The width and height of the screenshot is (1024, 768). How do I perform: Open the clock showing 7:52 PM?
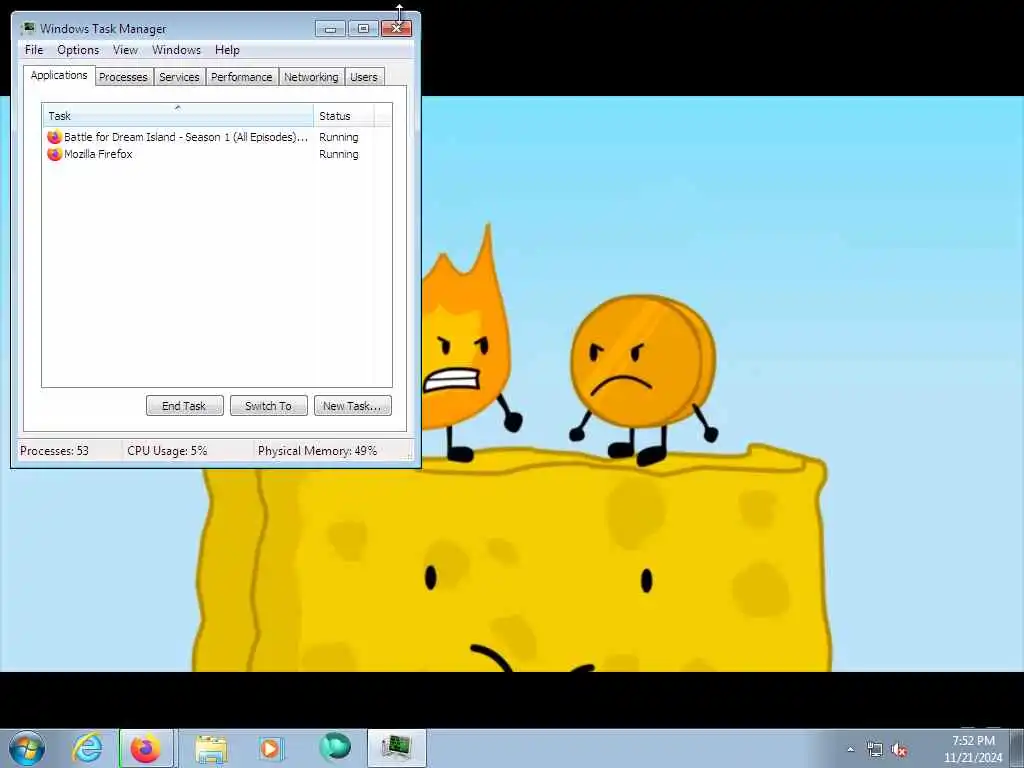coord(973,749)
